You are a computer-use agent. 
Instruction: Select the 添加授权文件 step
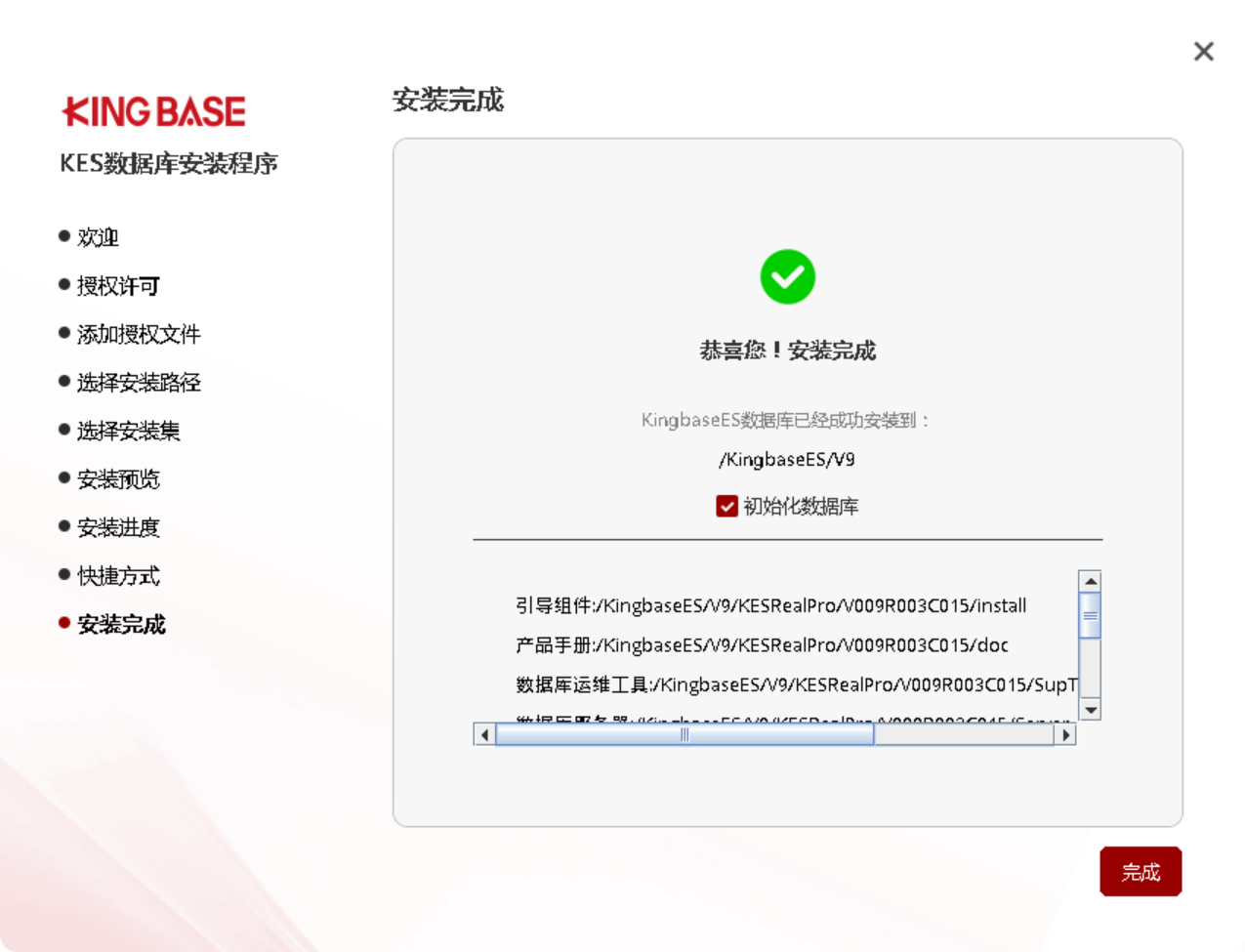(x=139, y=334)
